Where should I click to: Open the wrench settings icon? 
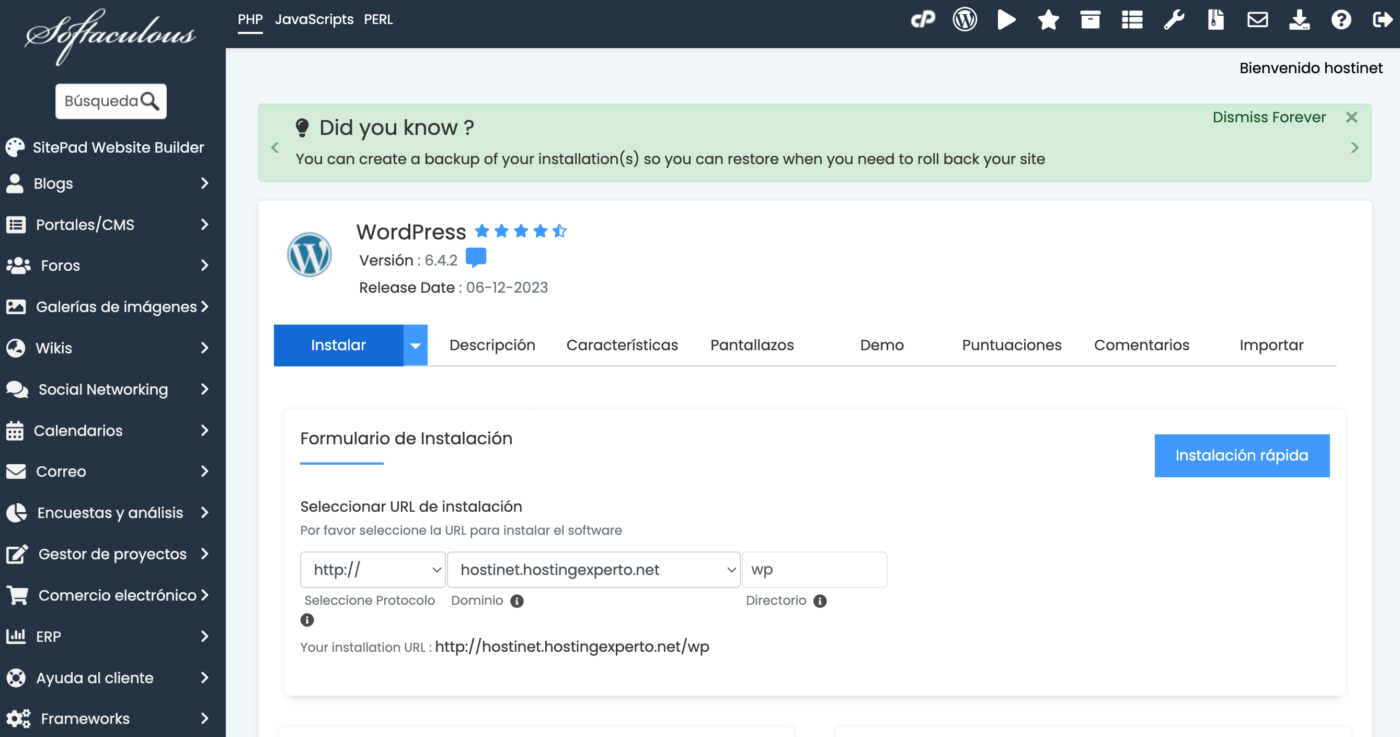pos(1174,19)
